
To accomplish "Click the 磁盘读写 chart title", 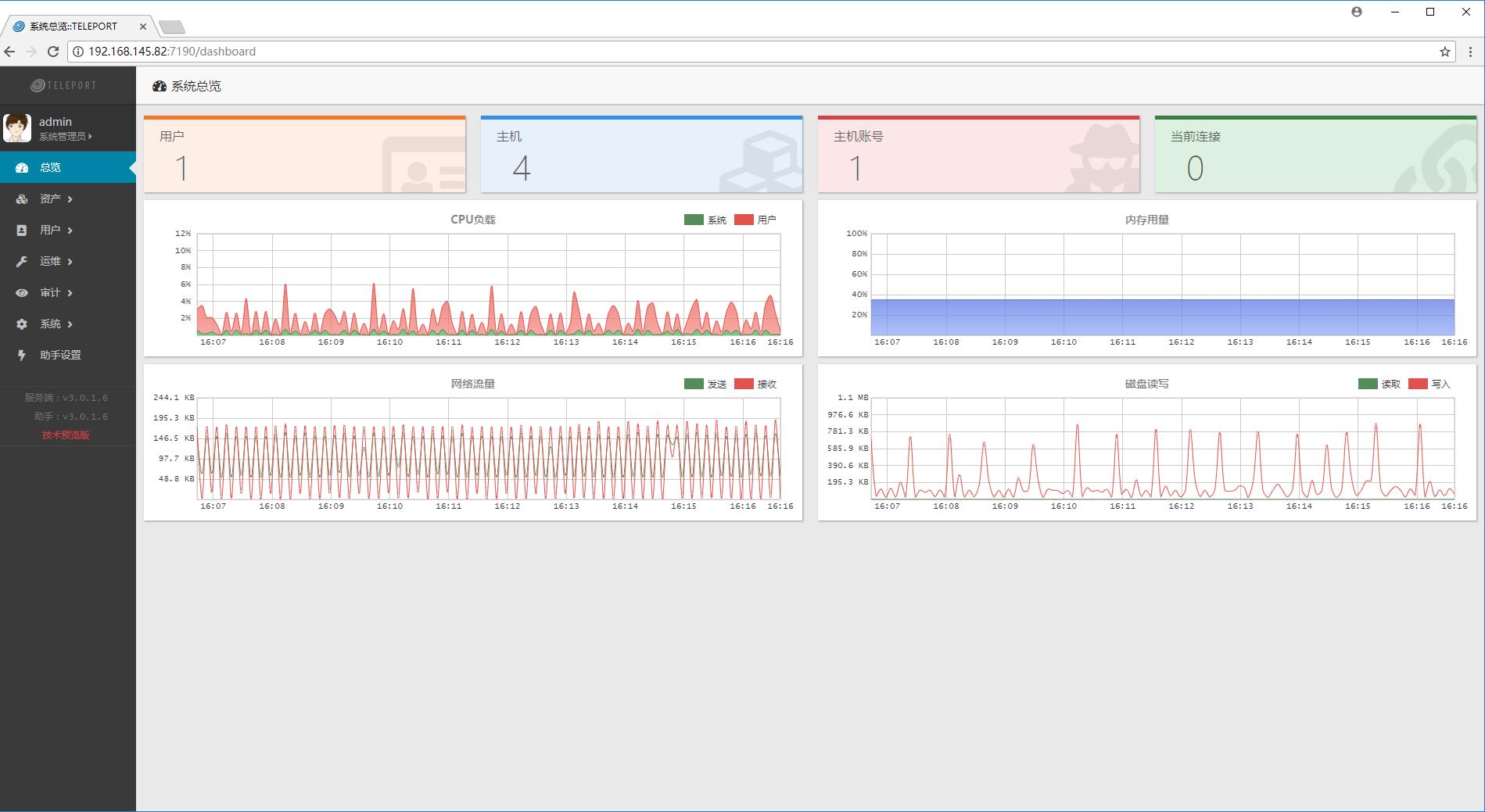I will [x=1147, y=384].
